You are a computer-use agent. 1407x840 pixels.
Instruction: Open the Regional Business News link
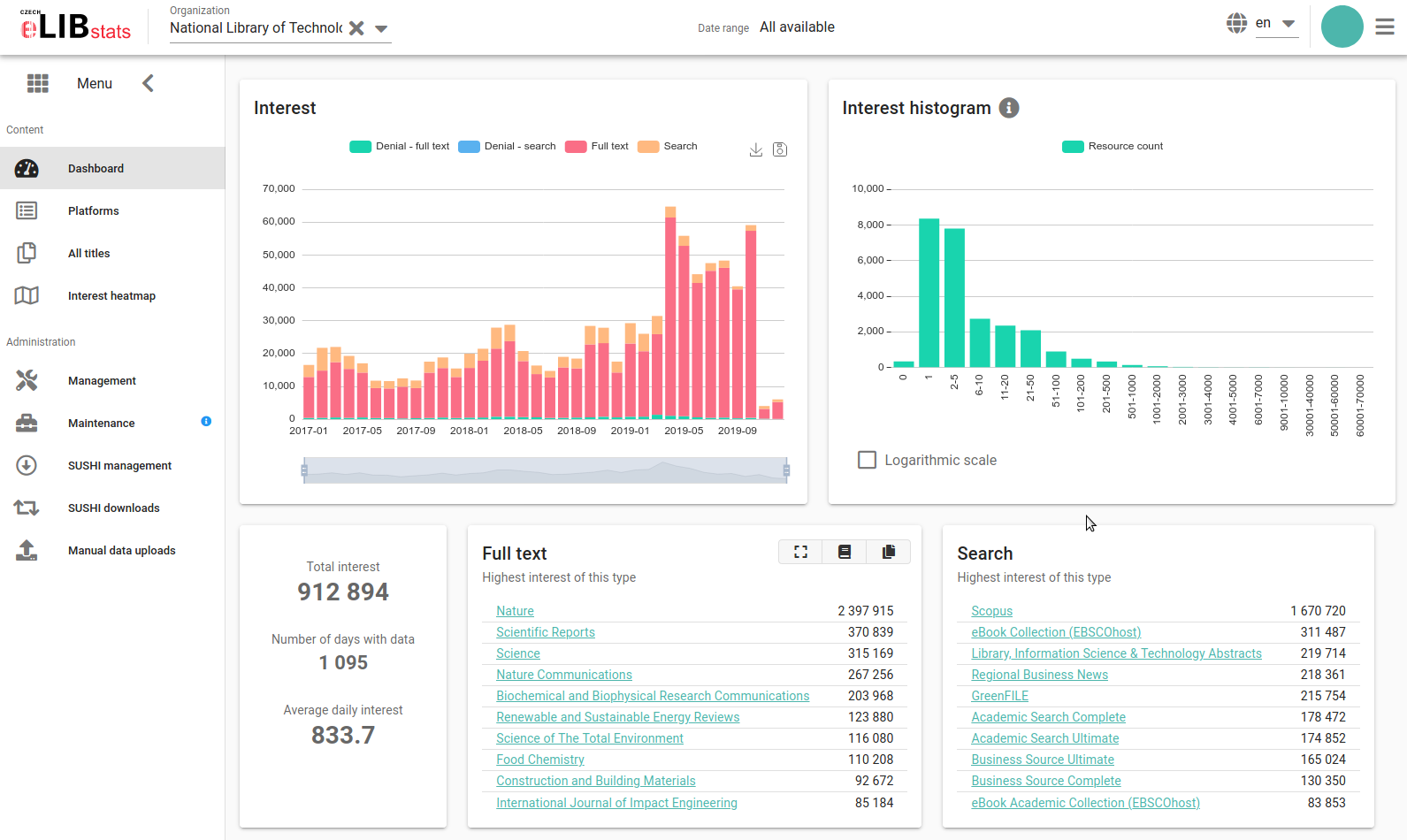tap(1039, 675)
